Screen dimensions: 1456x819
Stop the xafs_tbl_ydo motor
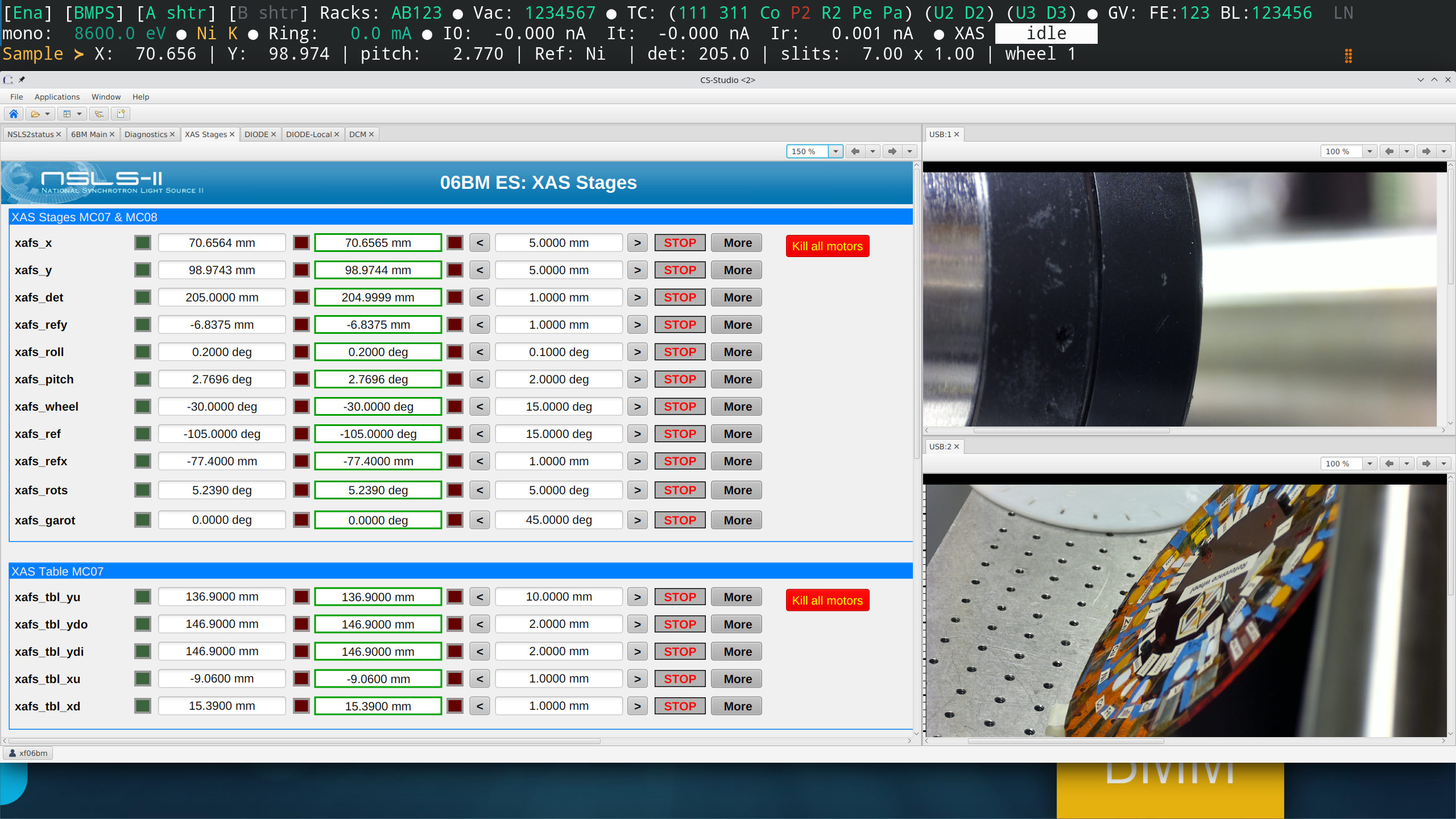pos(680,624)
